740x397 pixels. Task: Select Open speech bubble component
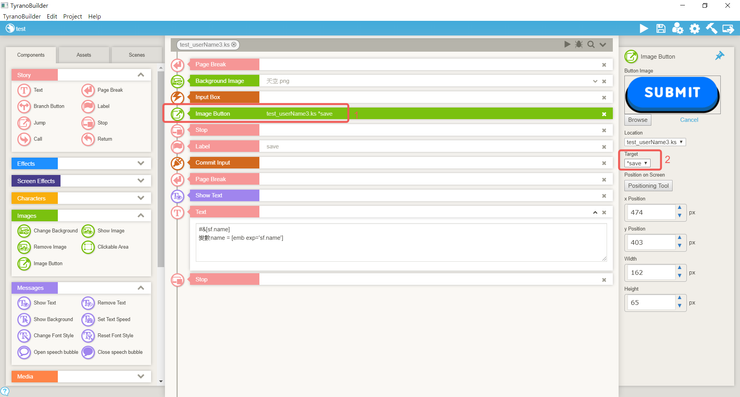tap(48, 352)
